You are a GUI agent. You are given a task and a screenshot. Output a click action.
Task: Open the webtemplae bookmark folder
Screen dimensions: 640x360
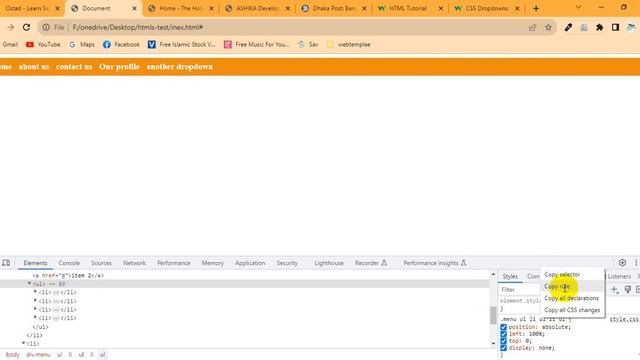point(349,44)
